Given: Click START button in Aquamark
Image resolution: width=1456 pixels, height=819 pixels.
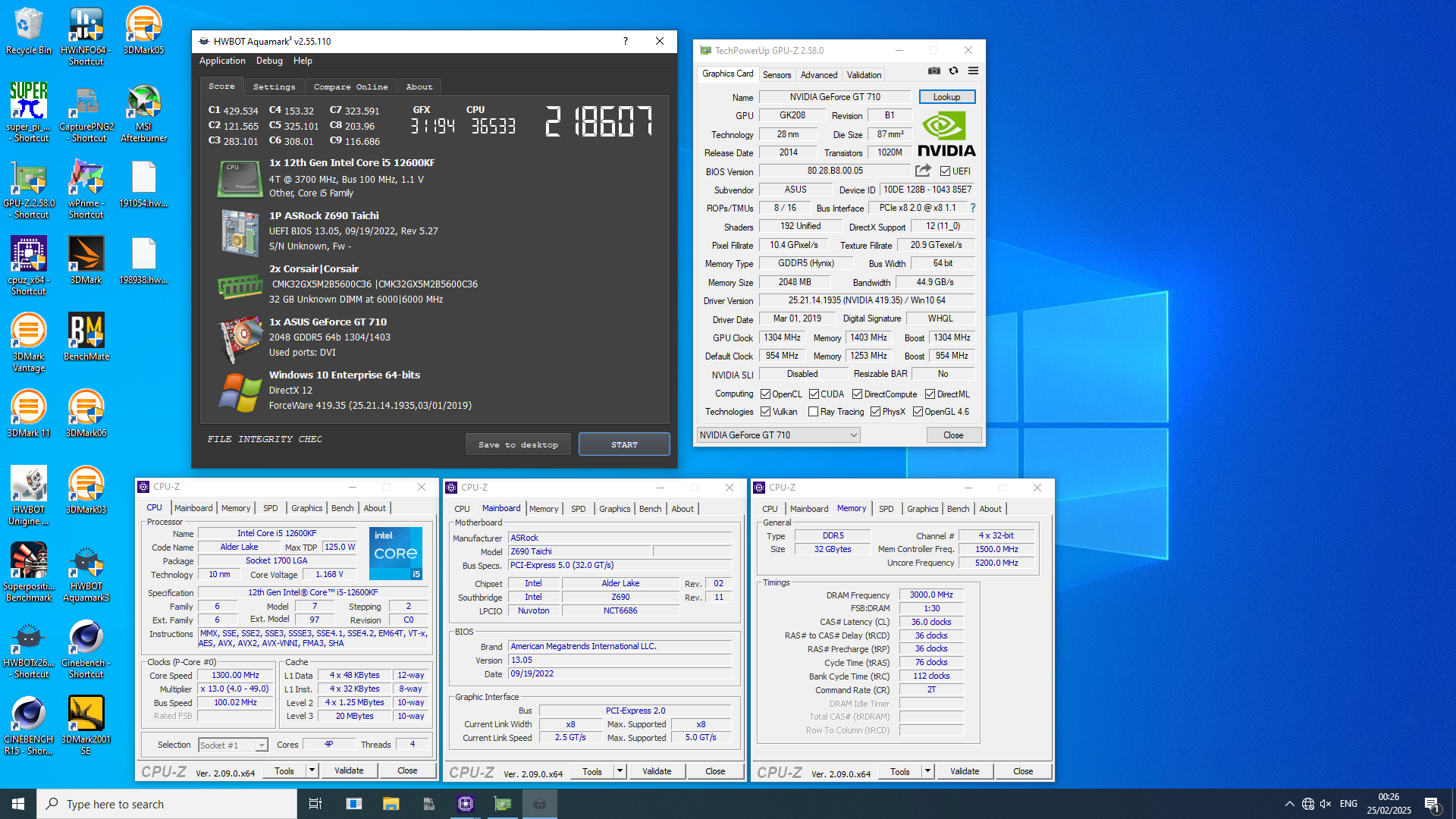Looking at the screenshot, I should point(624,444).
